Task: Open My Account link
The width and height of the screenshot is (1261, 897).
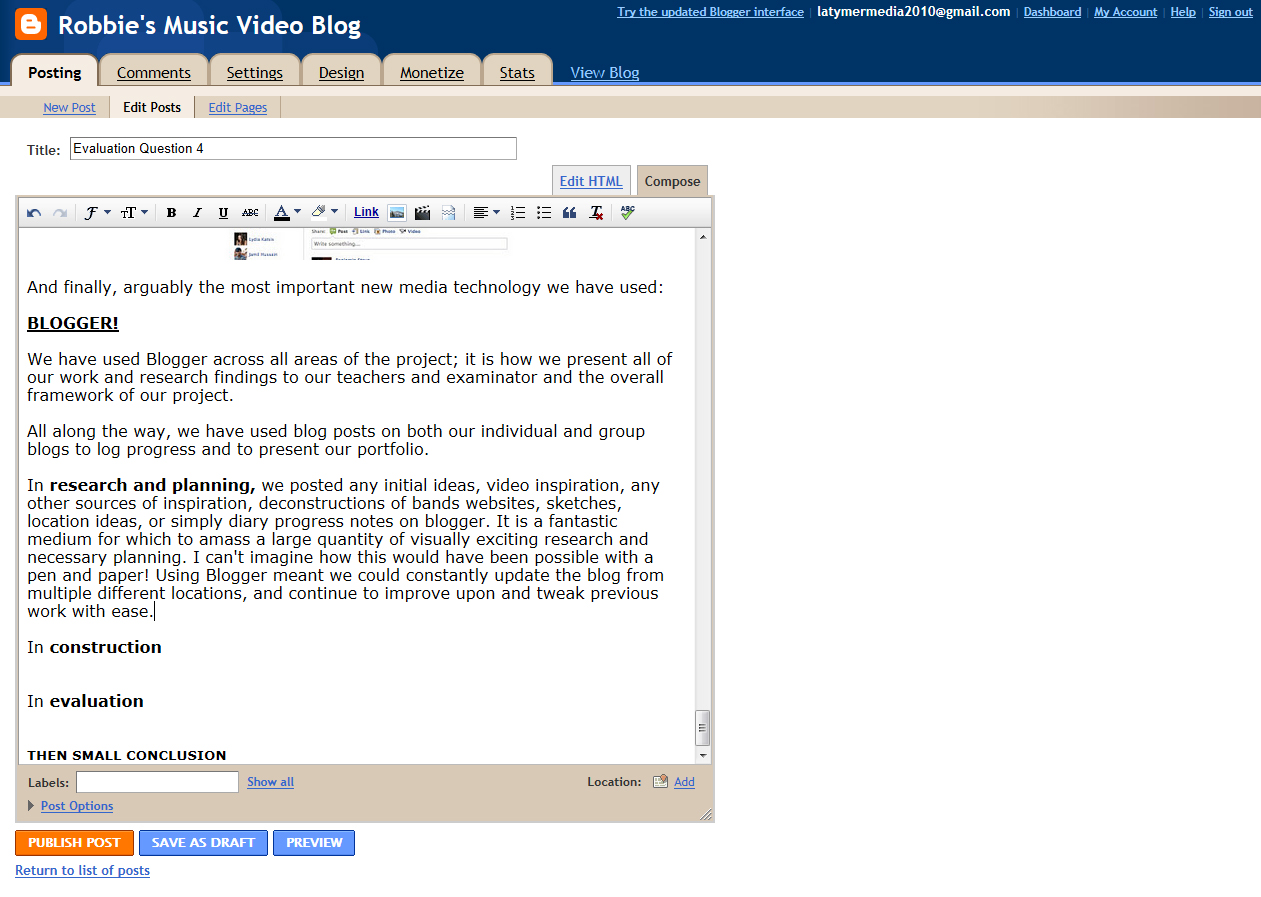Action: (x=1125, y=12)
